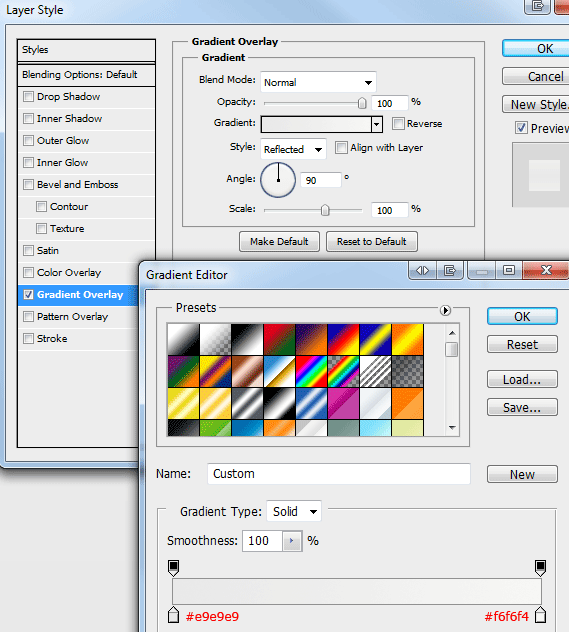
Task: Choose the foreground-to-transparent checkered preset
Action: click(x=215, y=339)
